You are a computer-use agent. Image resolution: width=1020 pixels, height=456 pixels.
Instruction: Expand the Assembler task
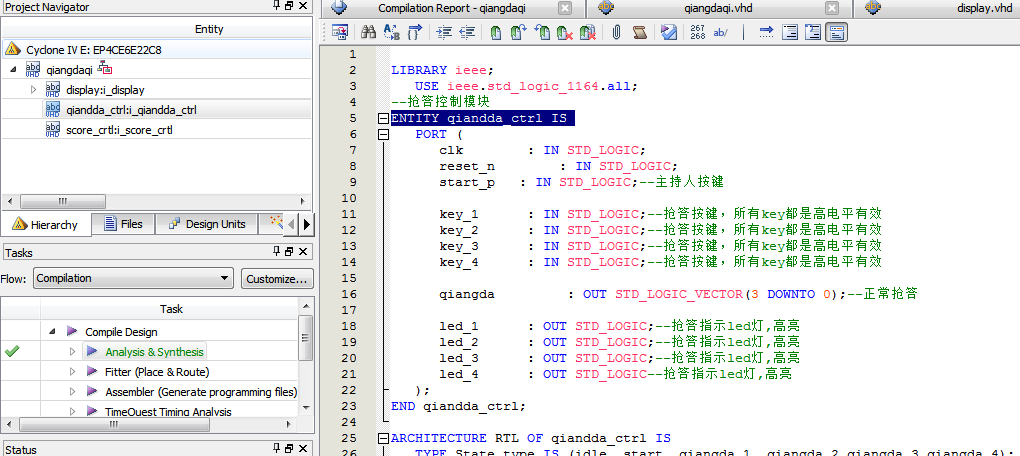click(x=73, y=392)
